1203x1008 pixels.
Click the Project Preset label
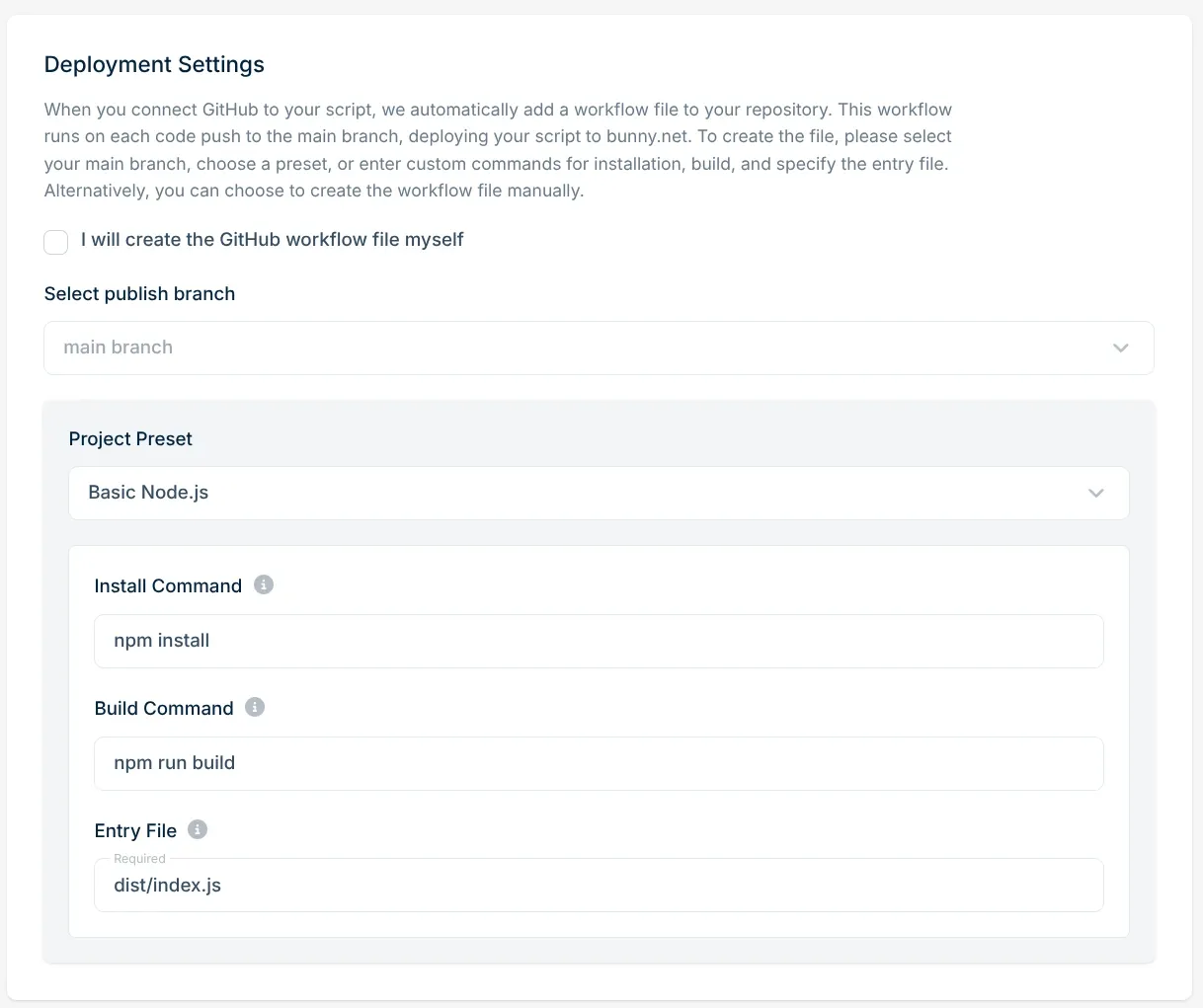coord(130,438)
